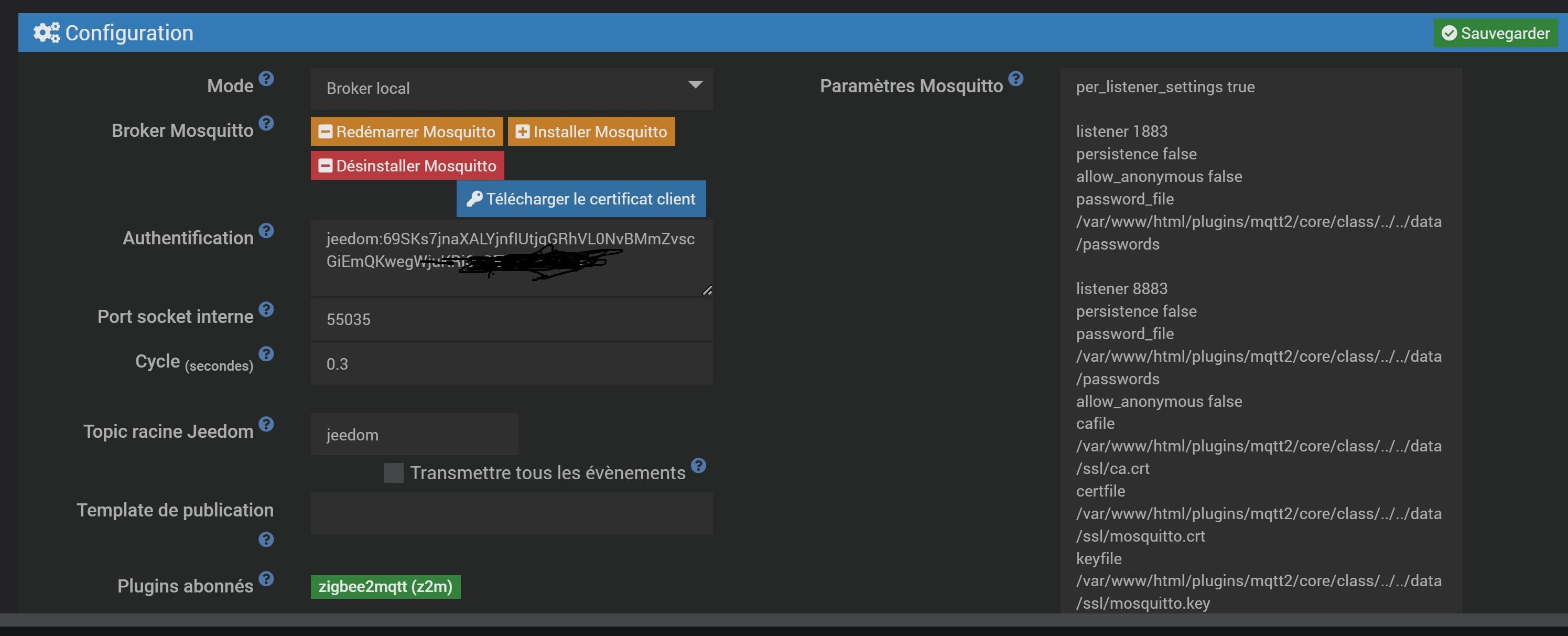Click the red Désinstaller Mosquitto button

(407, 166)
